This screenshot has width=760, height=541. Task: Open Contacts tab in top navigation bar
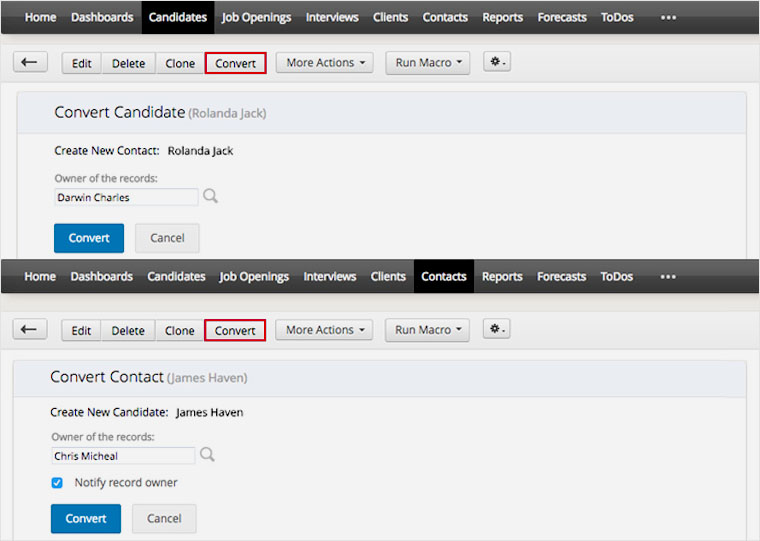coord(445,17)
